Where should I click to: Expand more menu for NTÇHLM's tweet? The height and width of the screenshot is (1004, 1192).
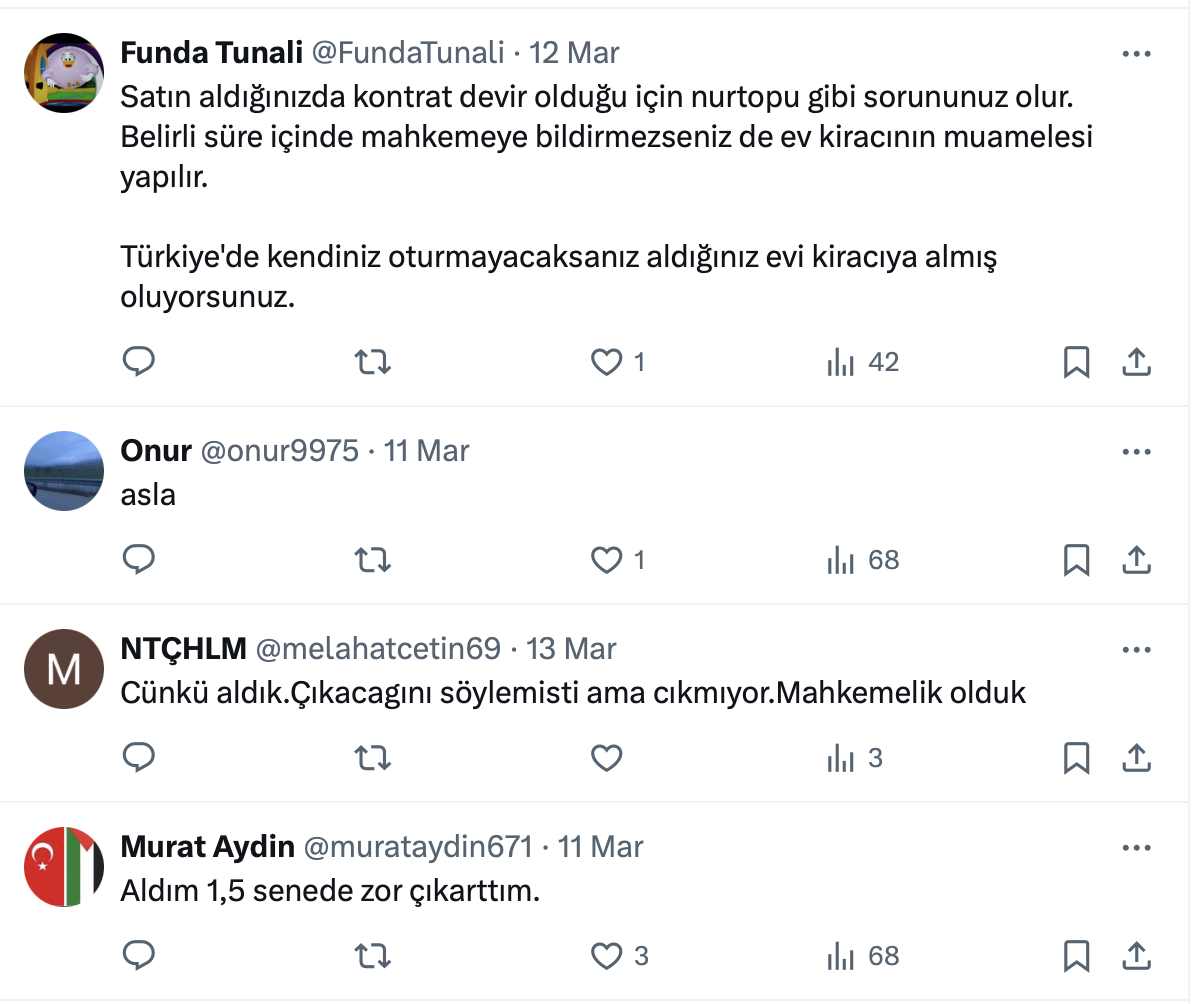tap(1137, 650)
